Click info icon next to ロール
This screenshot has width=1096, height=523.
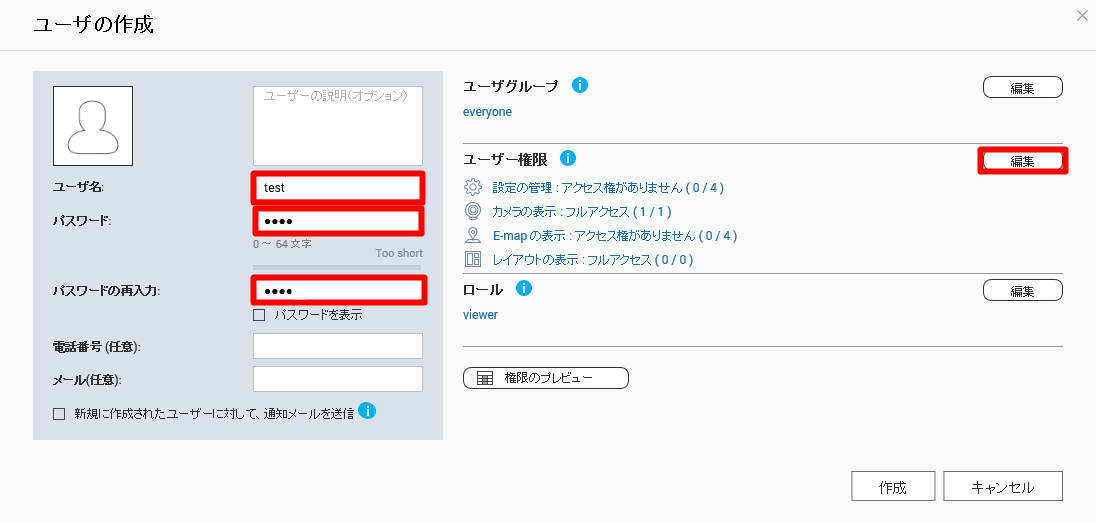(524, 287)
